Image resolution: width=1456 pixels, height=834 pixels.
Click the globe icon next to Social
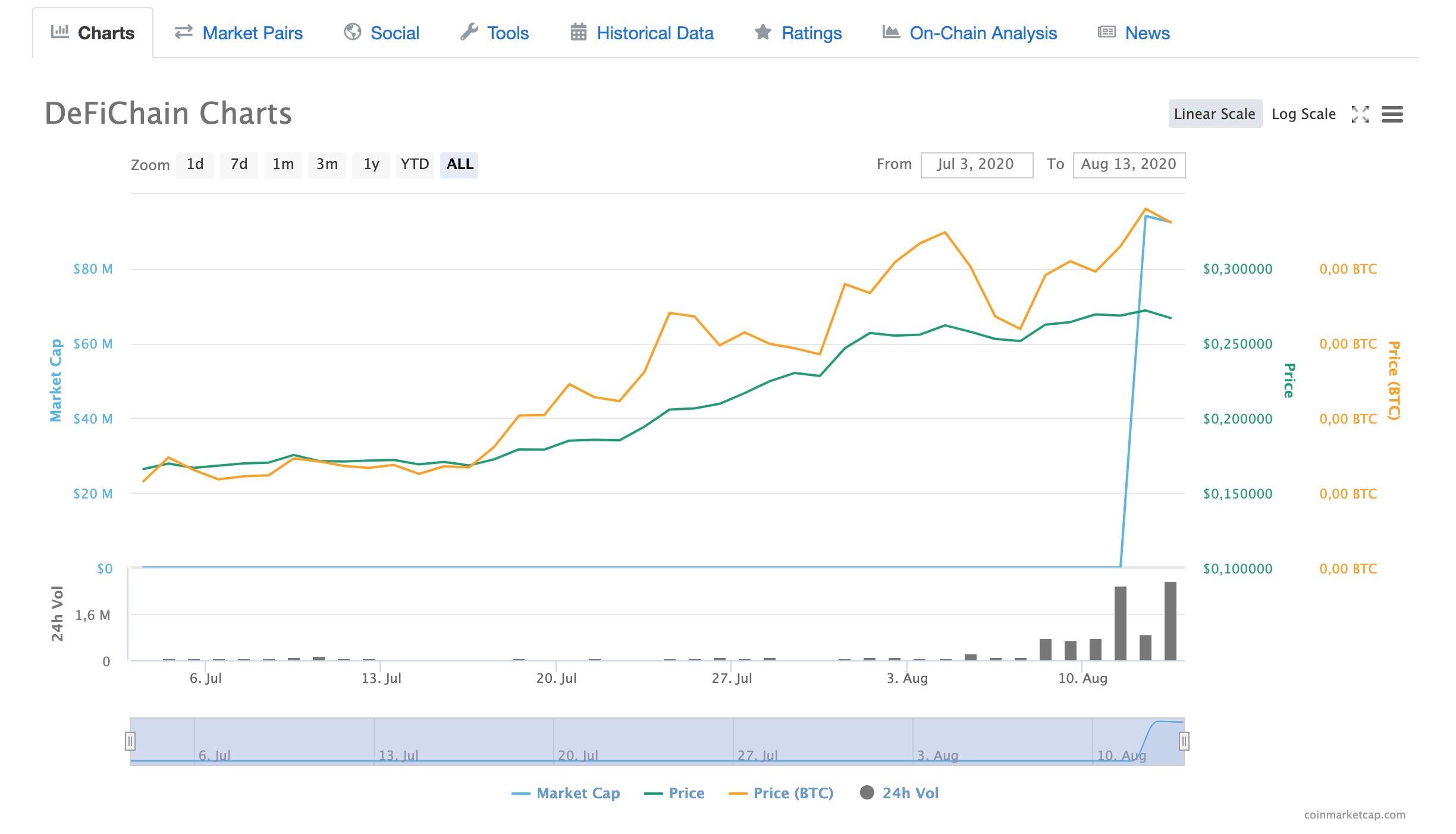tap(353, 32)
